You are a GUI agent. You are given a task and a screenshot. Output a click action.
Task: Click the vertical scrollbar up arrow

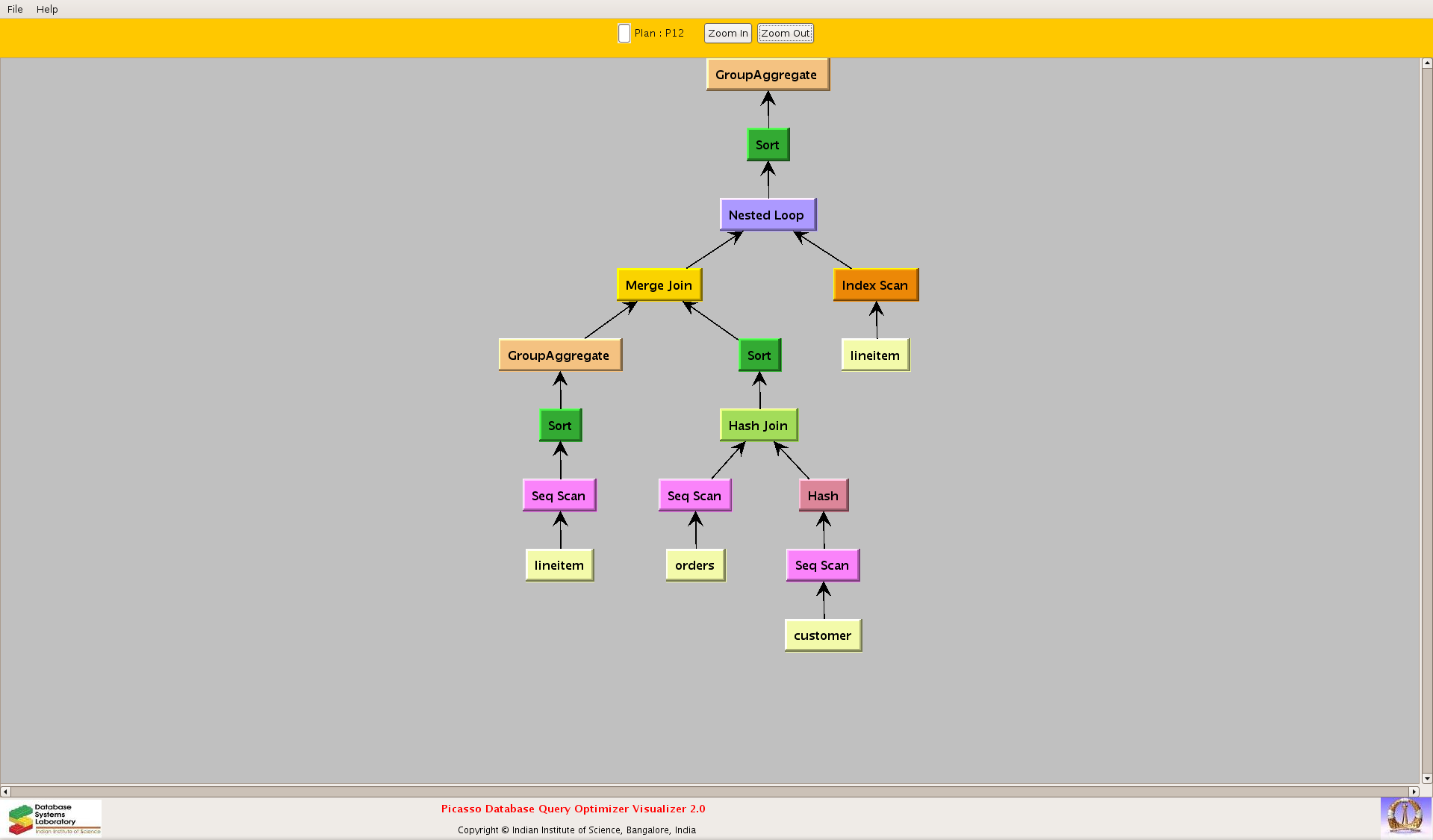pyautogui.click(x=1426, y=64)
